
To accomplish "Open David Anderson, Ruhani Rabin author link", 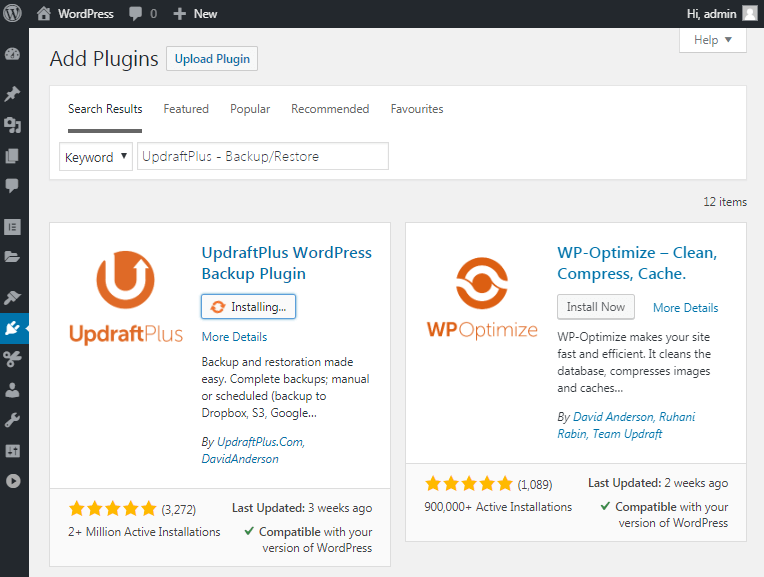I will pos(626,425).
